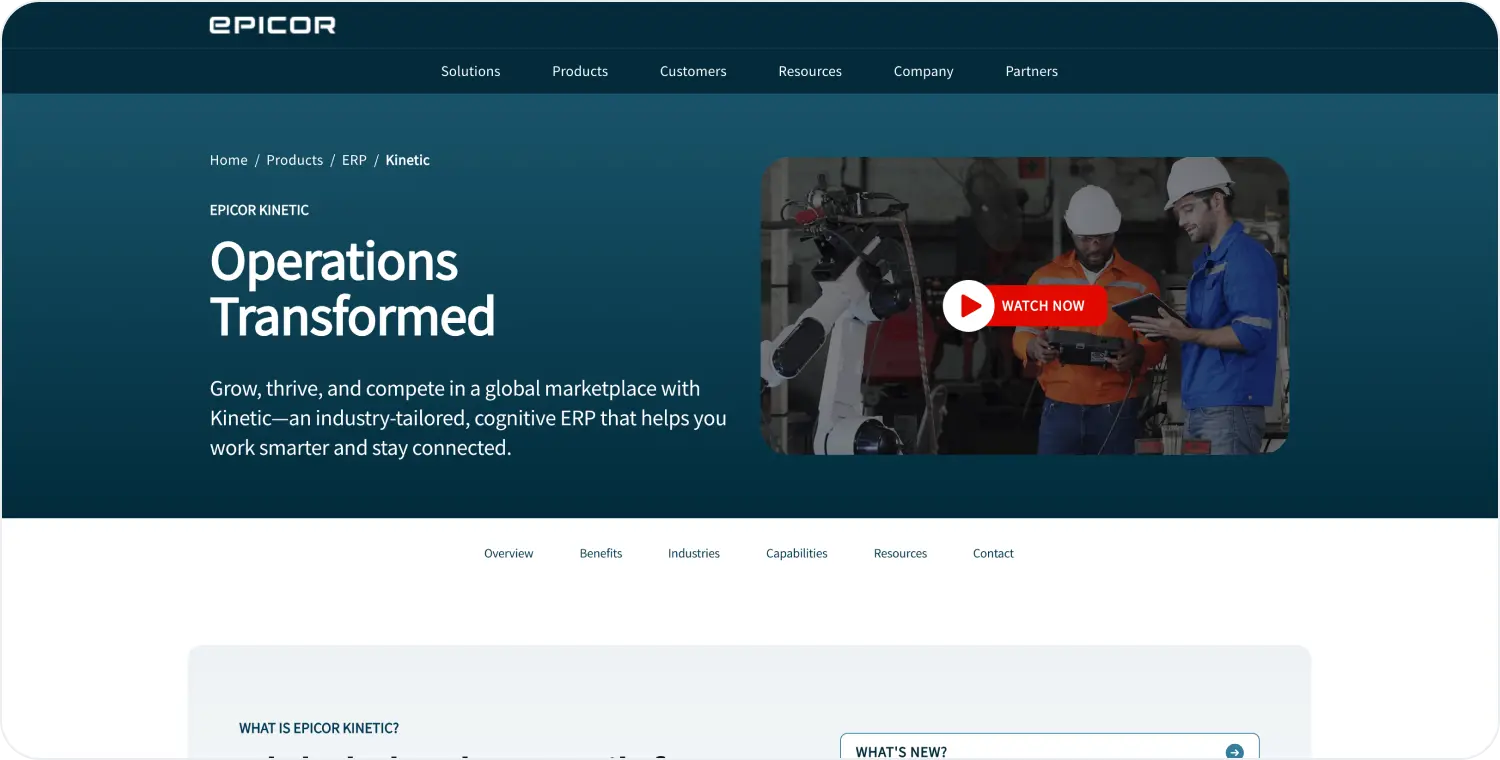Screen dimensions: 1500x760
Task: Click the Epicor logo
Action: click(272, 25)
